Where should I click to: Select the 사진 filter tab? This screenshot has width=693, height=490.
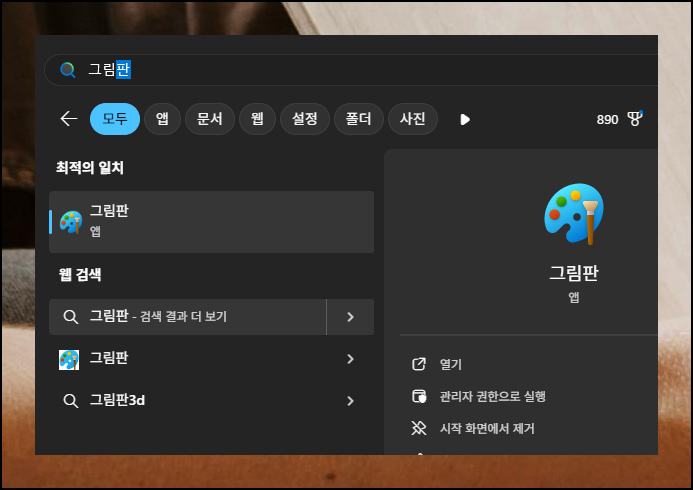coord(413,119)
